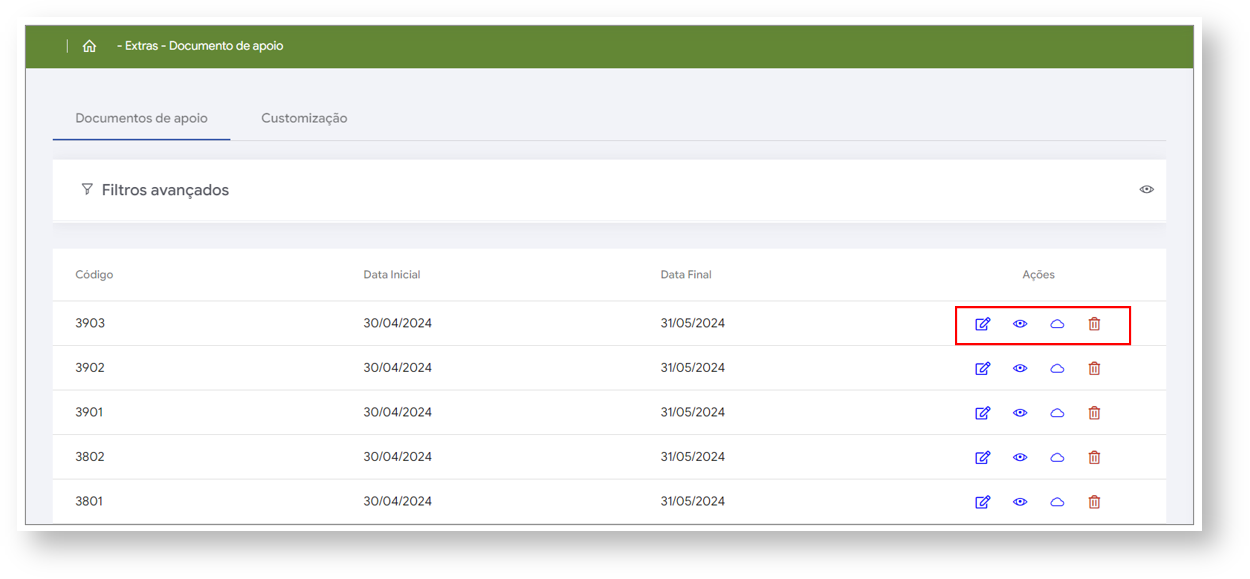
Task: Delete document 3901
Action: (1094, 413)
